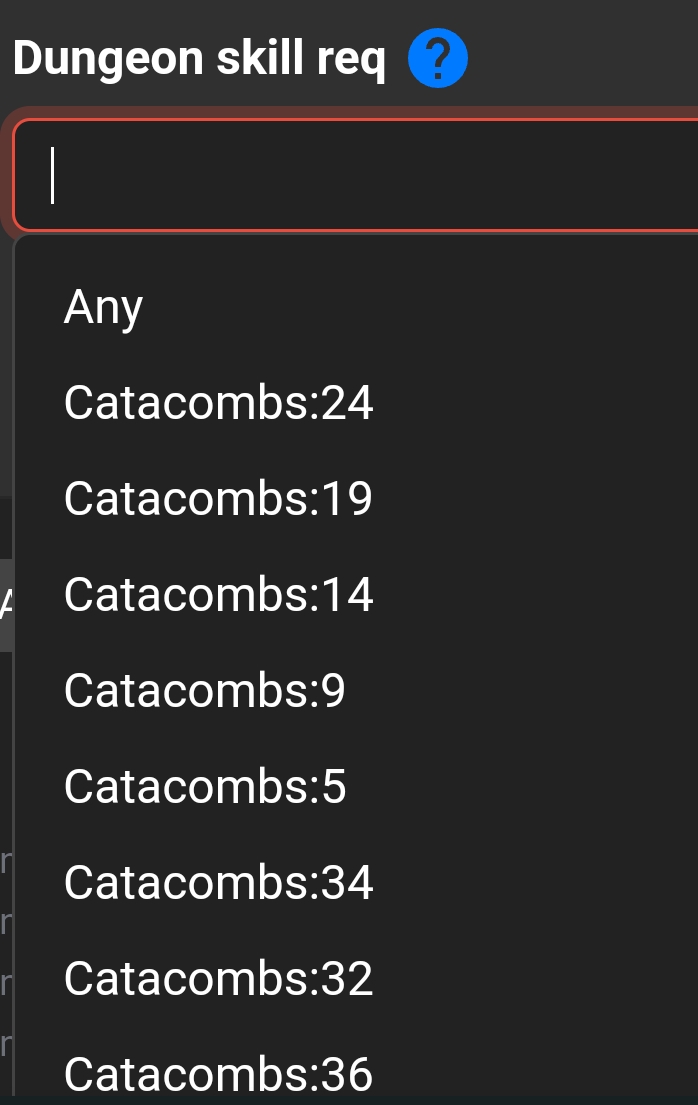This screenshot has width=698, height=1105.
Task: Set requirement to Catacombs level 5
Action: [x=204, y=787]
